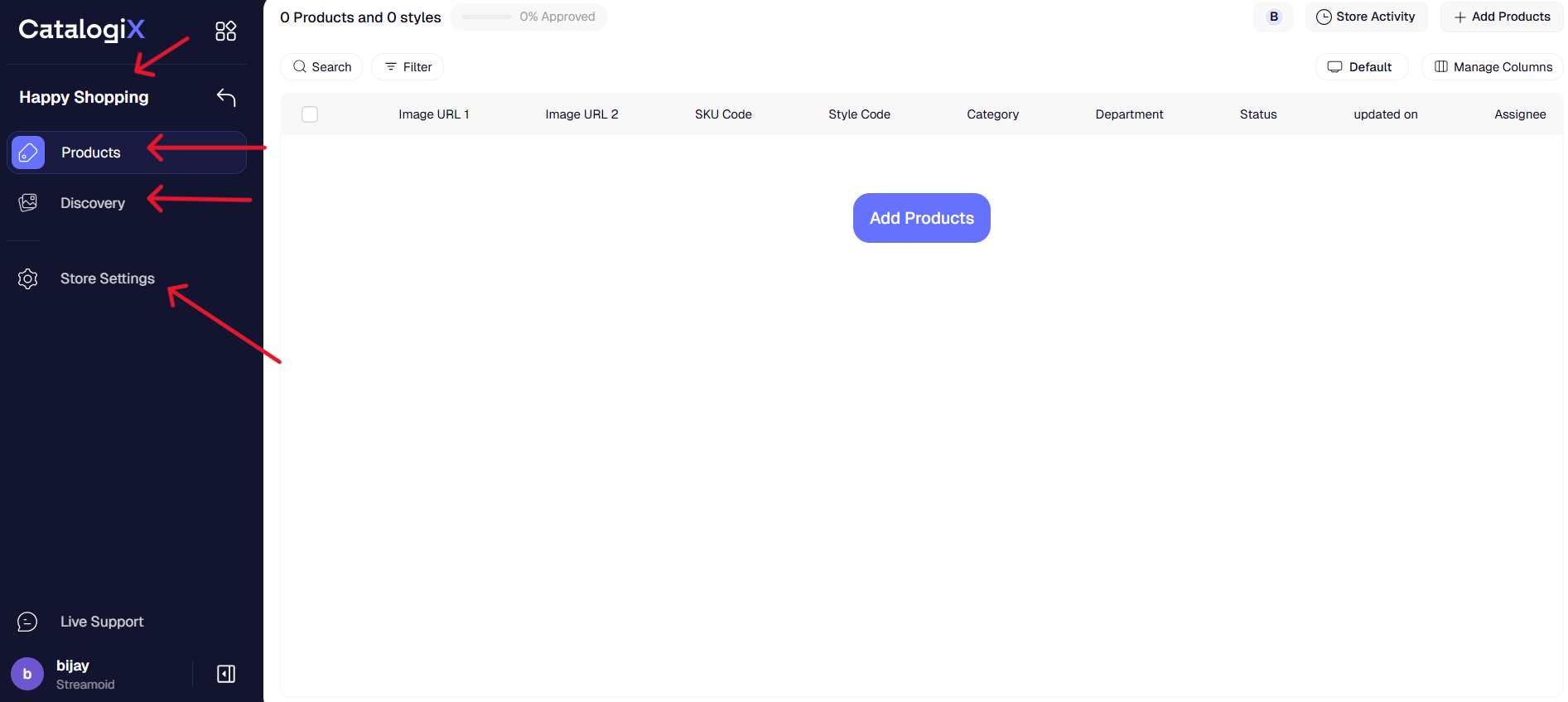This screenshot has width=1568, height=702.
Task: Go to Discovery in the sidebar
Action: [x=93, y=203]
